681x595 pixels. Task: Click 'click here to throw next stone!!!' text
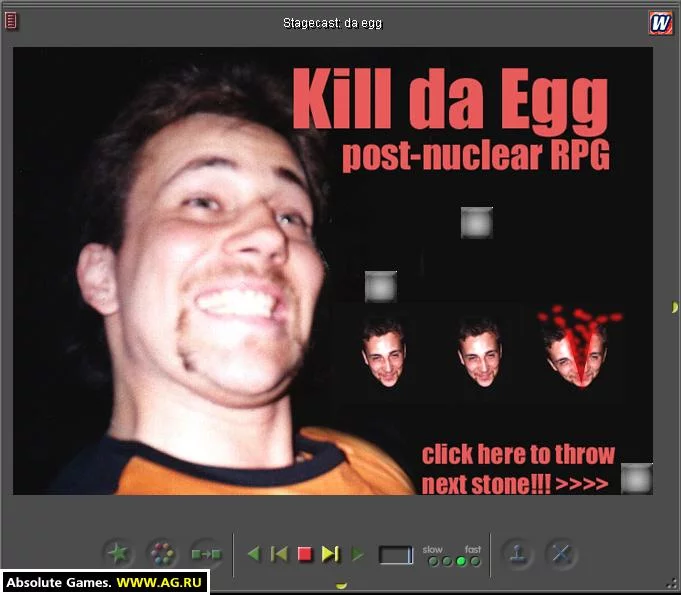[x=518, y=469]
